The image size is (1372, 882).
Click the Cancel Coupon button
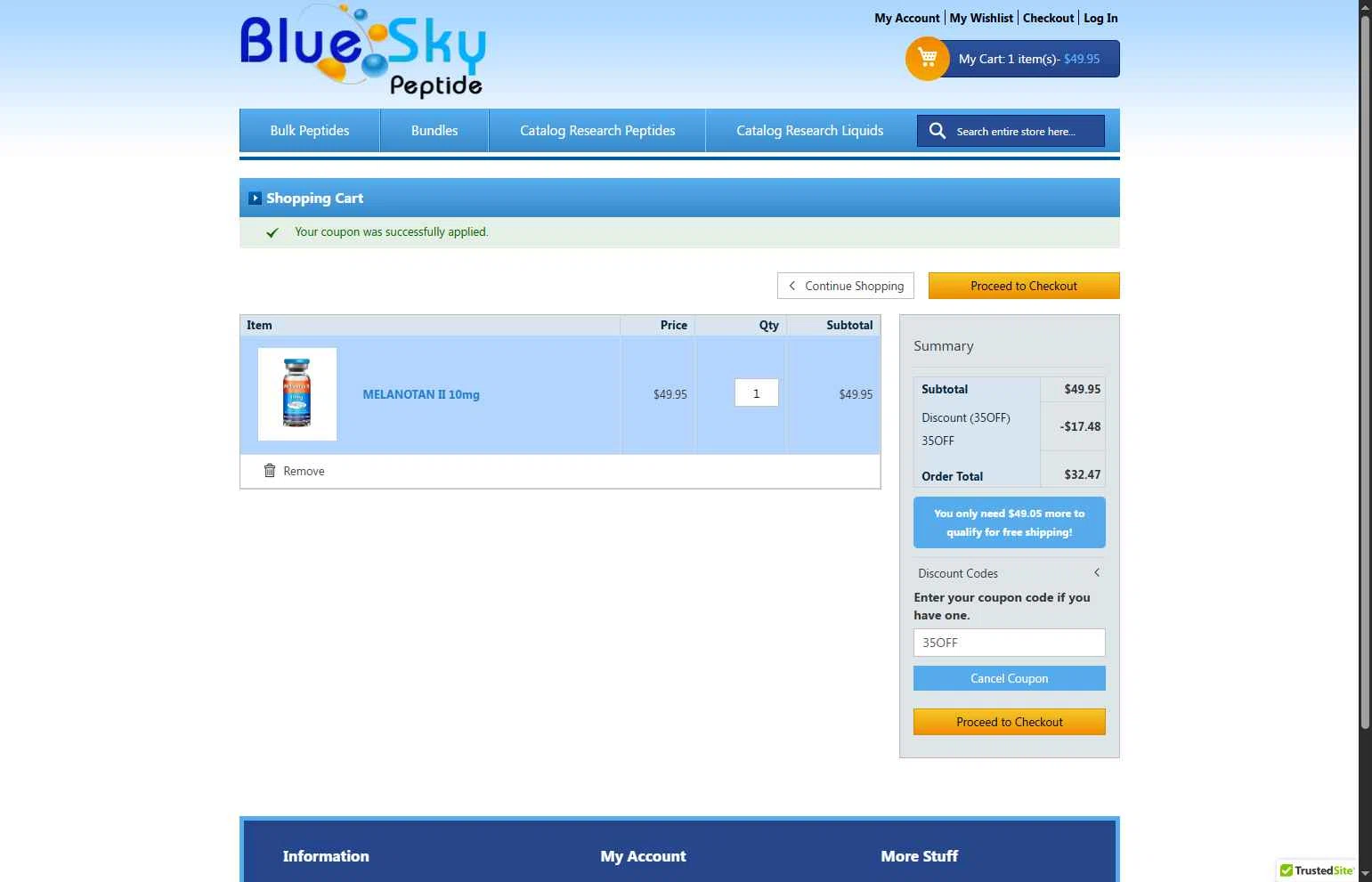pyautogui.click(x=1010, y=678)
